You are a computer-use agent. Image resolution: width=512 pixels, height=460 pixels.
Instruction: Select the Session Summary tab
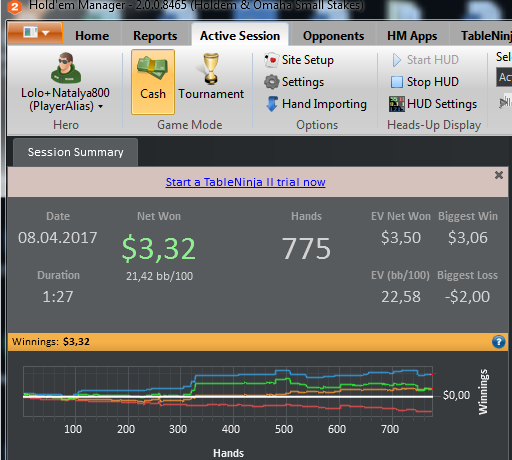75,152
